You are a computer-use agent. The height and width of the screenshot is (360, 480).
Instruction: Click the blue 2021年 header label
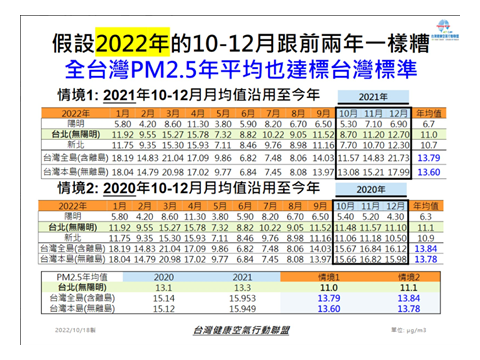[x=373, y=97]
